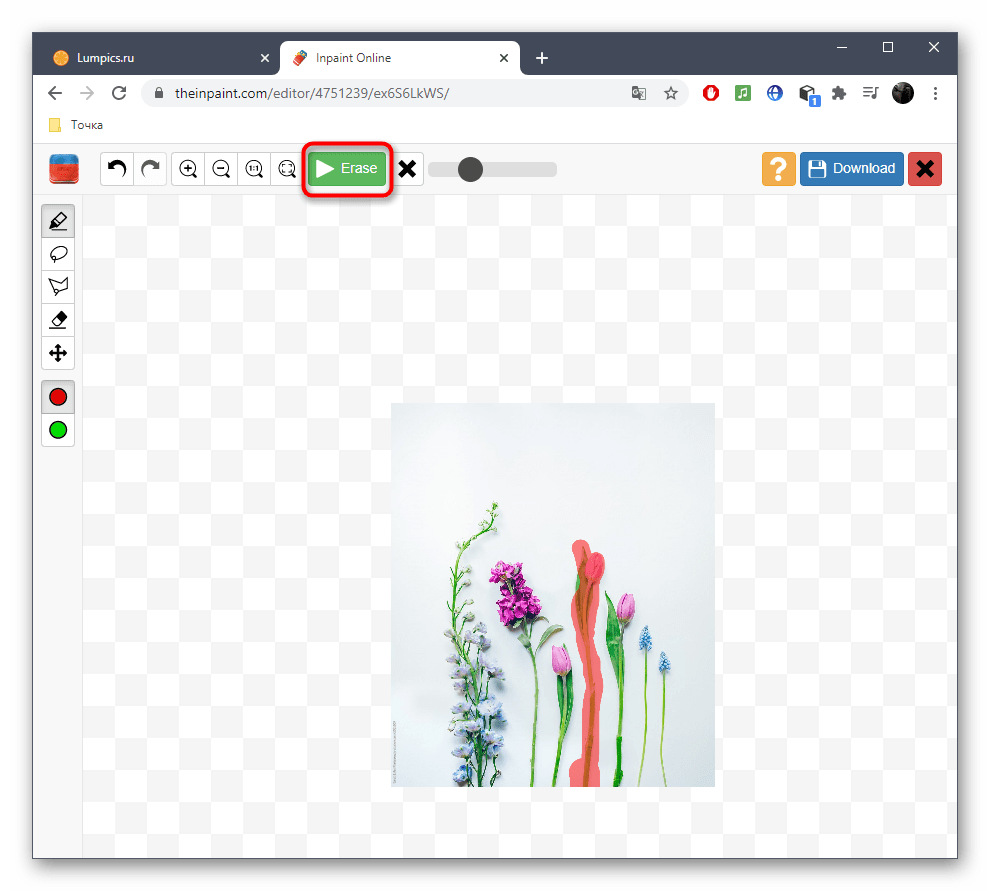Select the Polygonal lasso tool

pos(58,287)
